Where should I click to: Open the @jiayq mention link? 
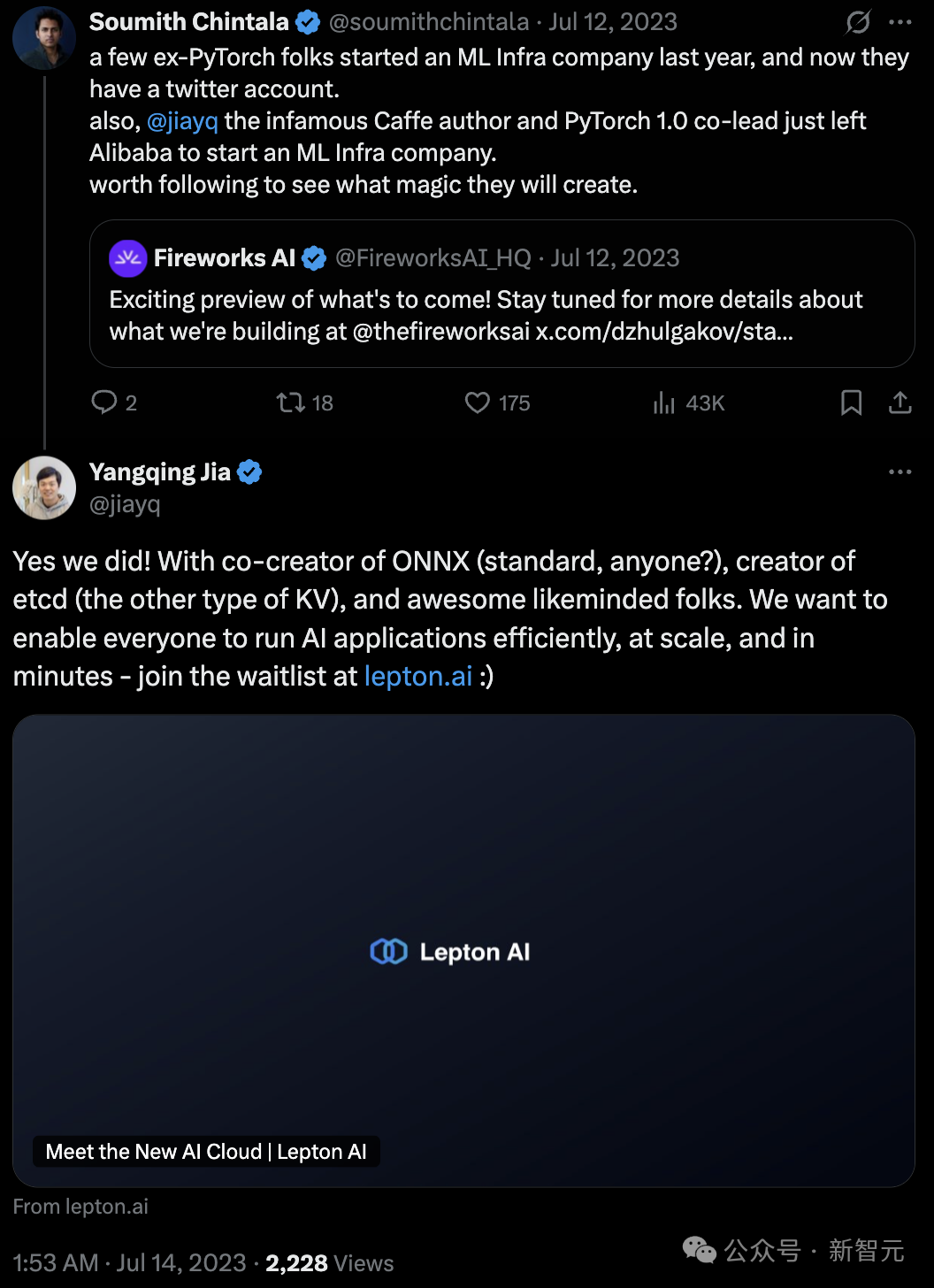[182, 121]
